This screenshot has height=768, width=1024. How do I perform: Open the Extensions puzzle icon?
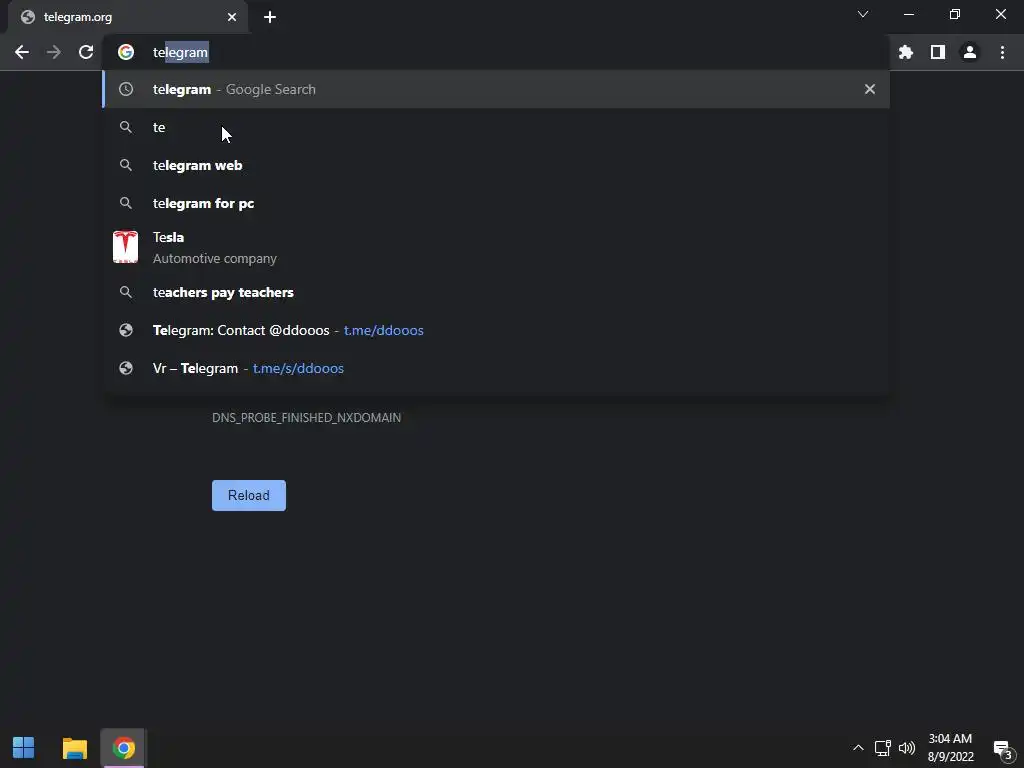pos(906,52)
